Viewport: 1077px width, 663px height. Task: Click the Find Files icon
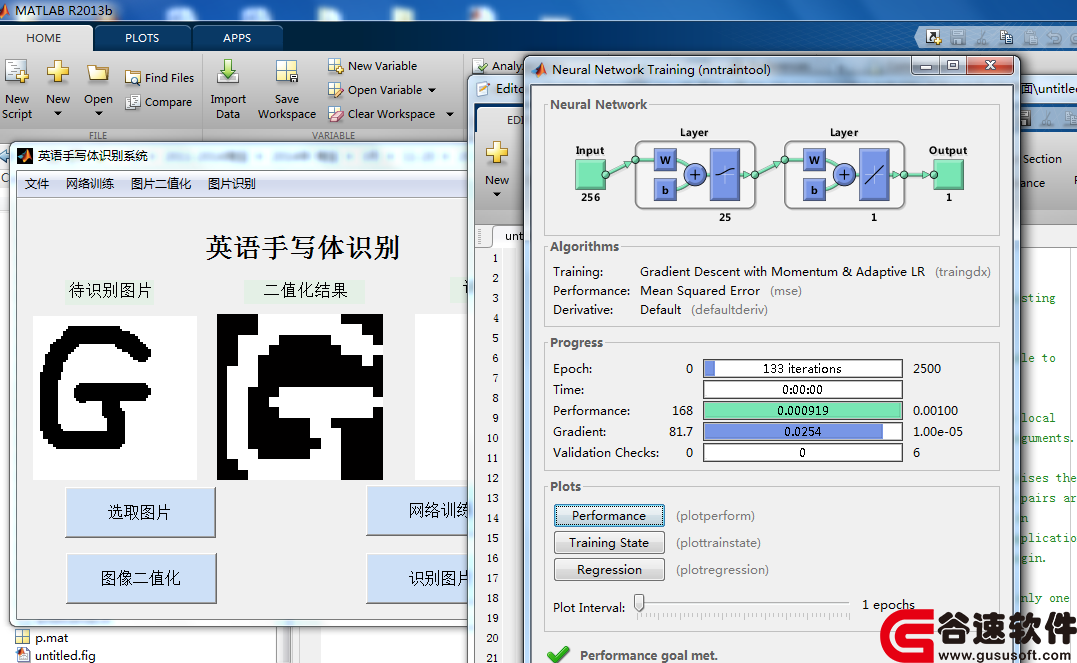click(x=133, y=78)
